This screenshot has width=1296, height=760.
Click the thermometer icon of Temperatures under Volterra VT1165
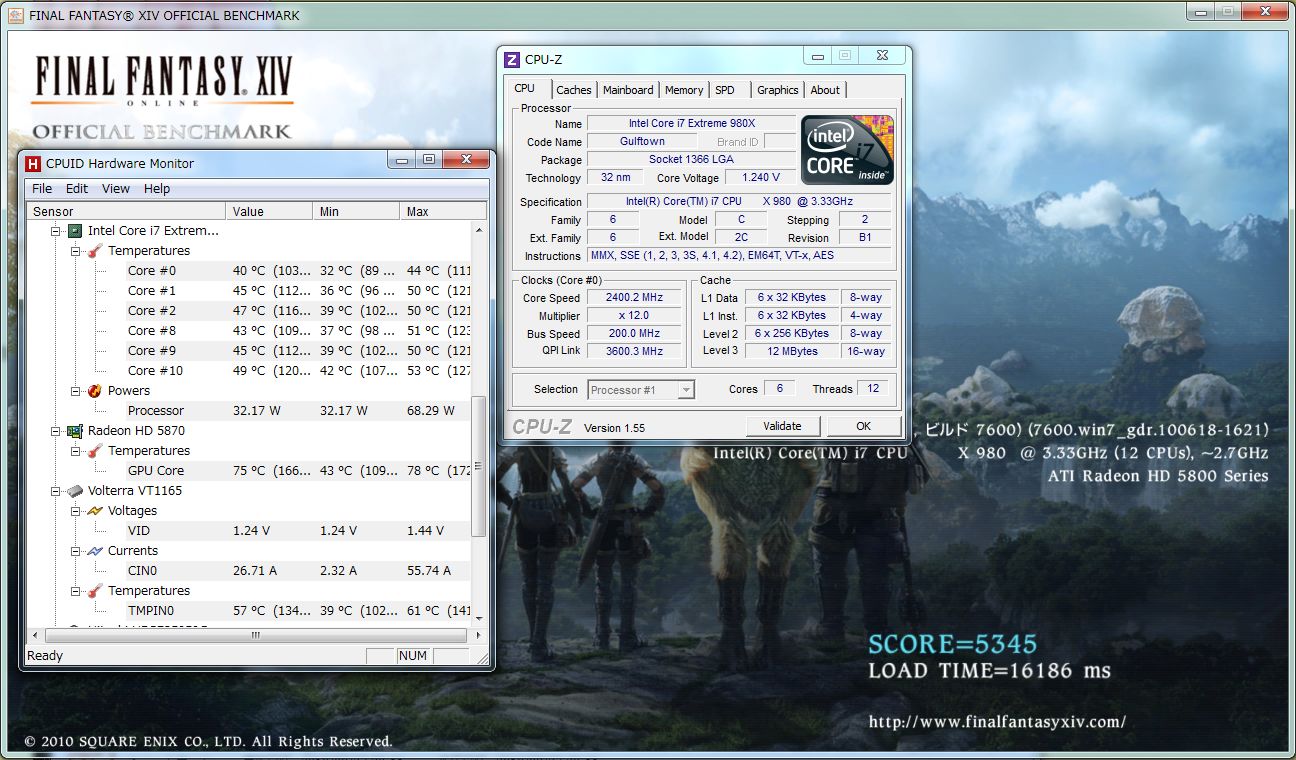coord(95,591)
